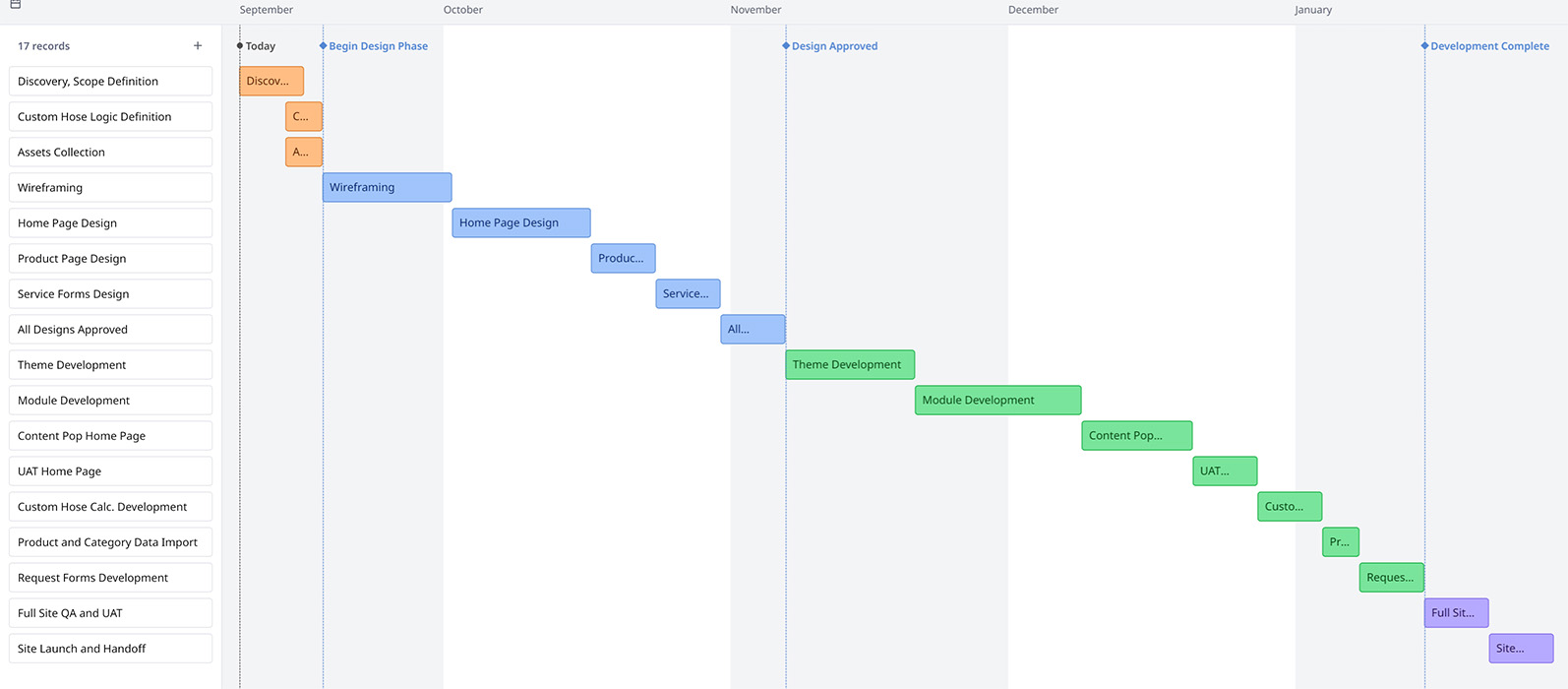Select the green Theme Development bar

pyautogui.click(x=850, y=365)
